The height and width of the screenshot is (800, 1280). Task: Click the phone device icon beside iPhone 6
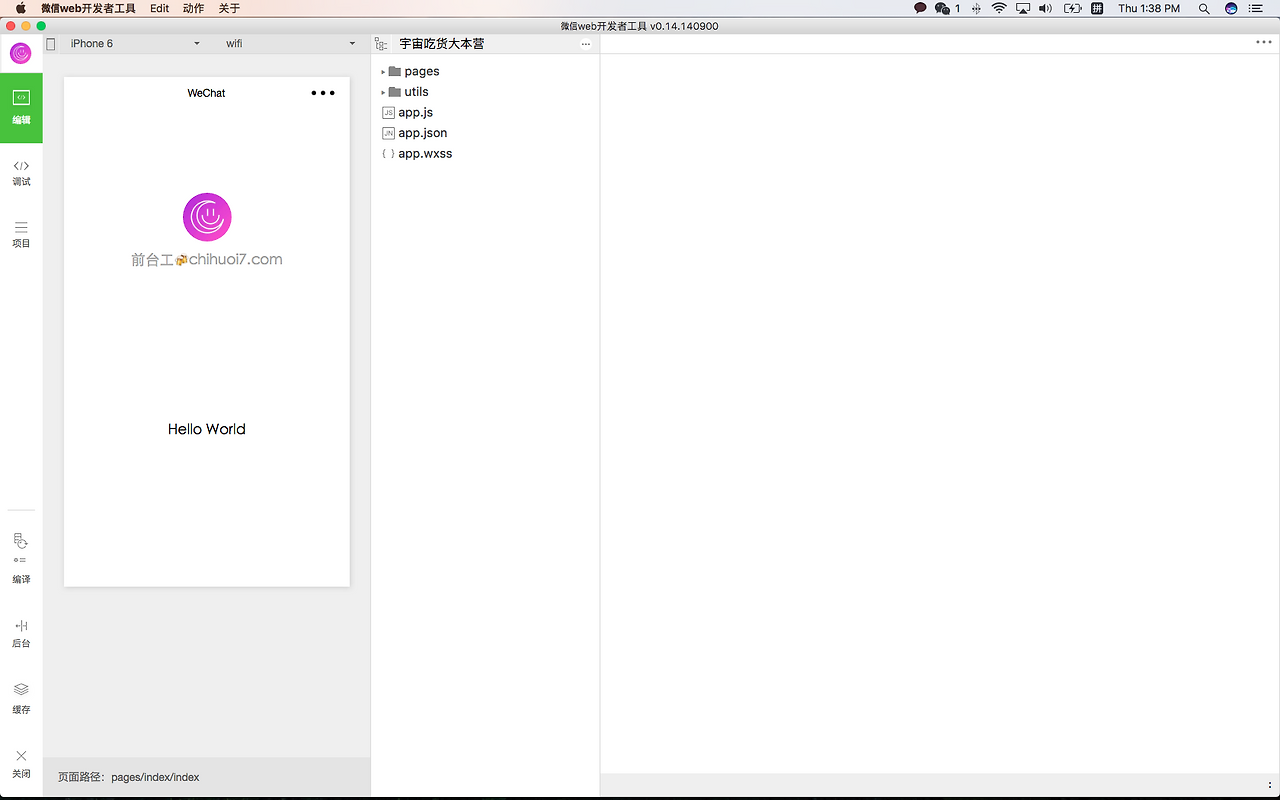(x=51, y=44)
